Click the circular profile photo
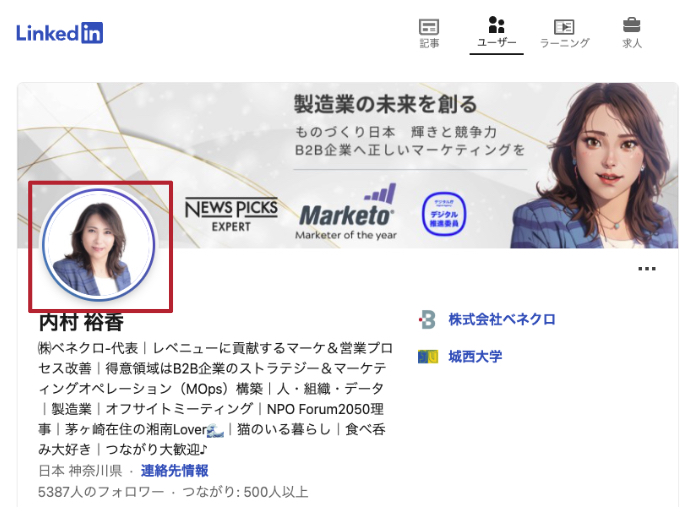The height and width of the screenshot is (512, 698). pos(99,245)
